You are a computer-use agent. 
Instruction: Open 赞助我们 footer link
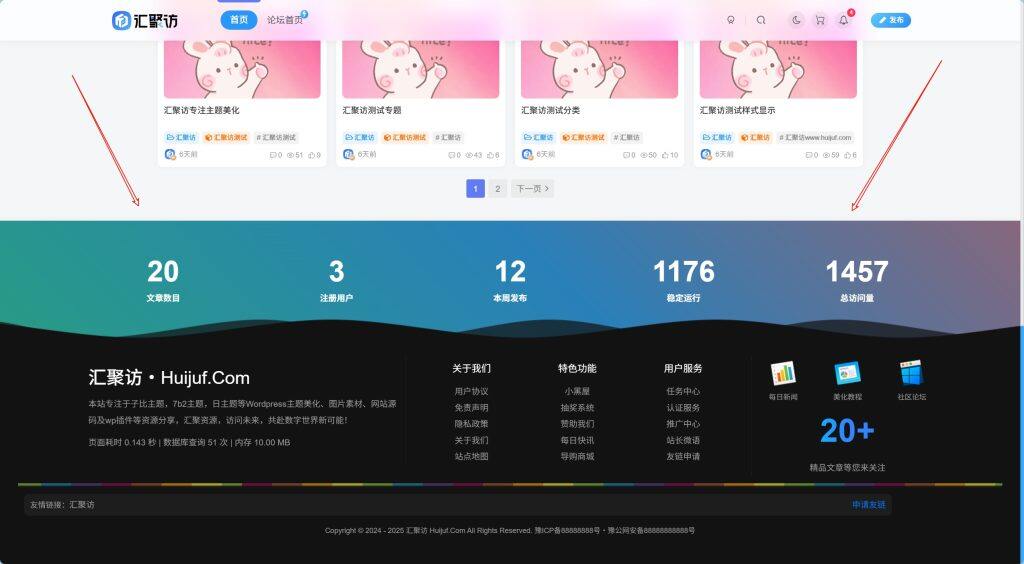tap(577, 424)
